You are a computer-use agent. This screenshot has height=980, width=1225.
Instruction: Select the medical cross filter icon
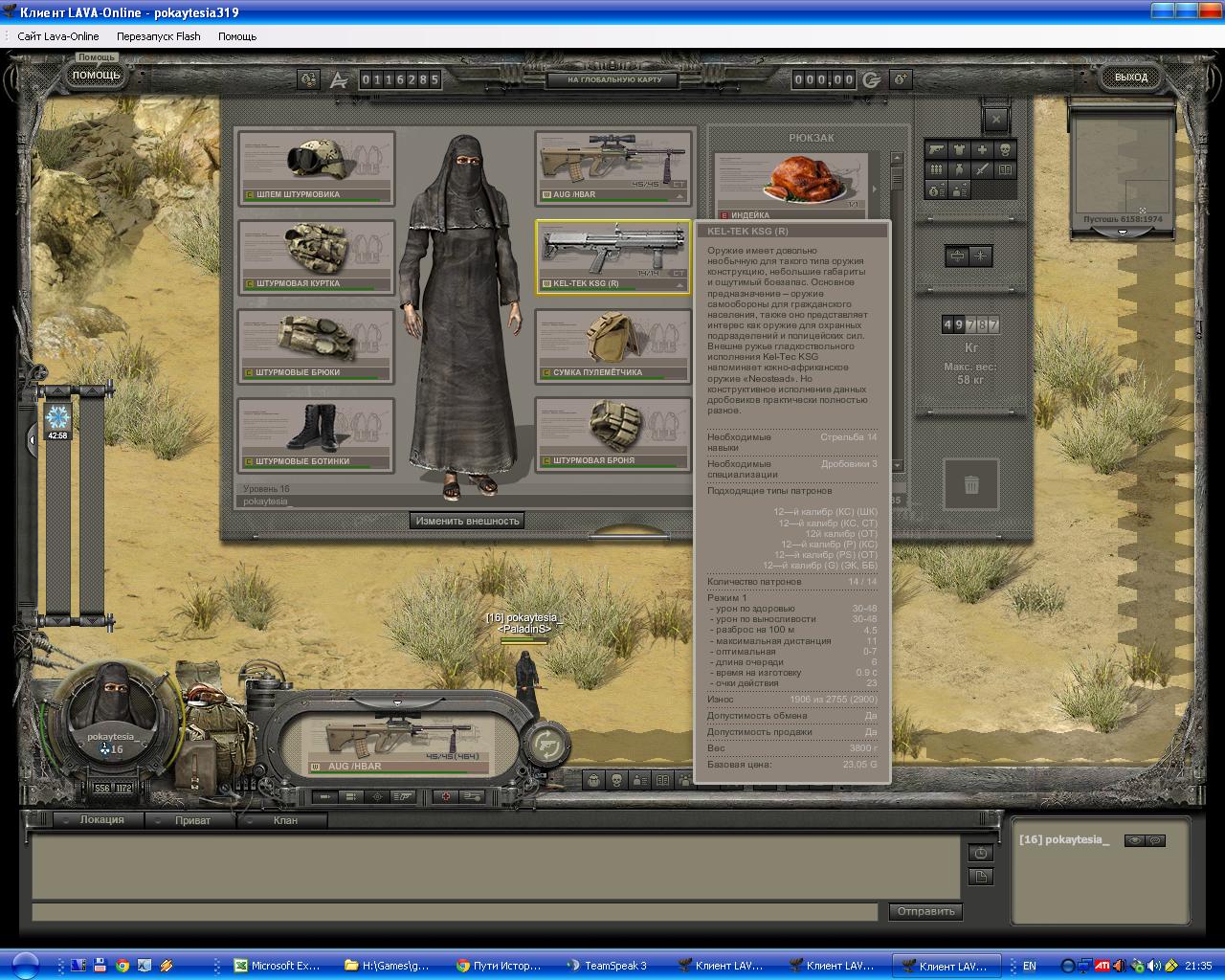982,150
